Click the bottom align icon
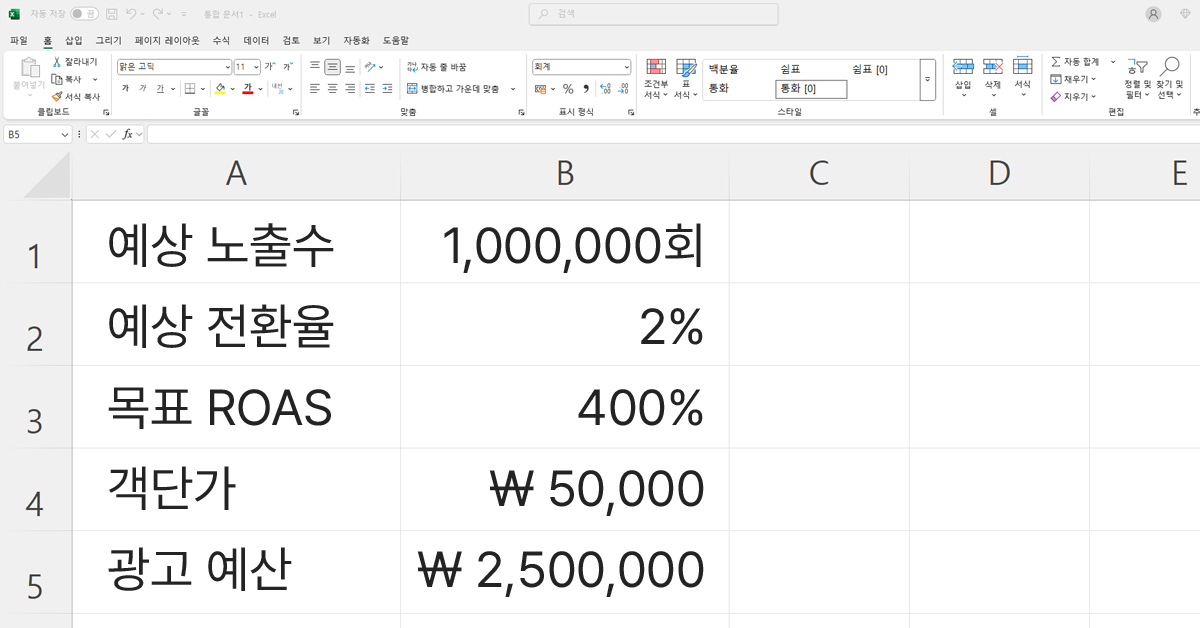Image resolution: width=1200 pixels, height=628 pixels. pos(350,67)
